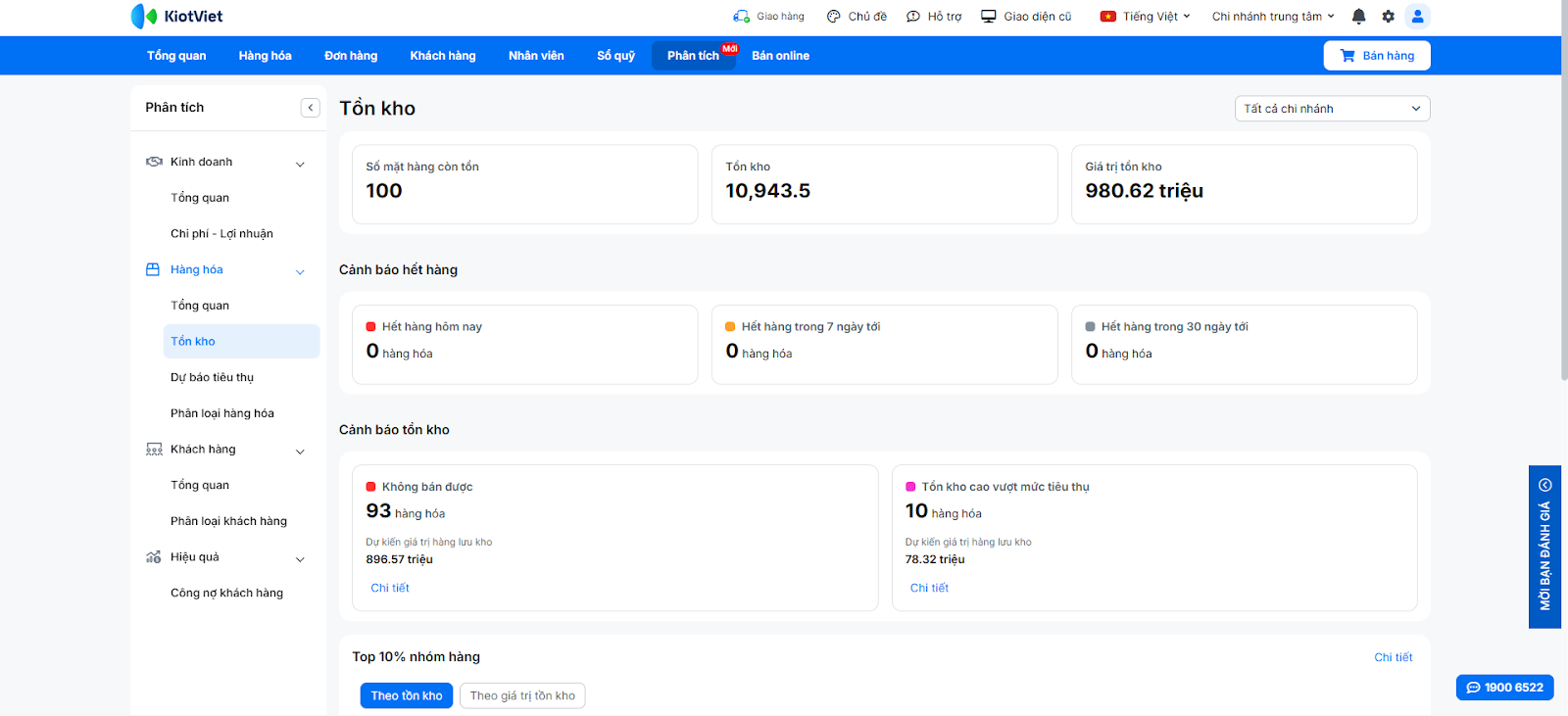Viewport: 1568px width, 716px height.
Task: Click the user account avatar icon
Action: 1417,17
